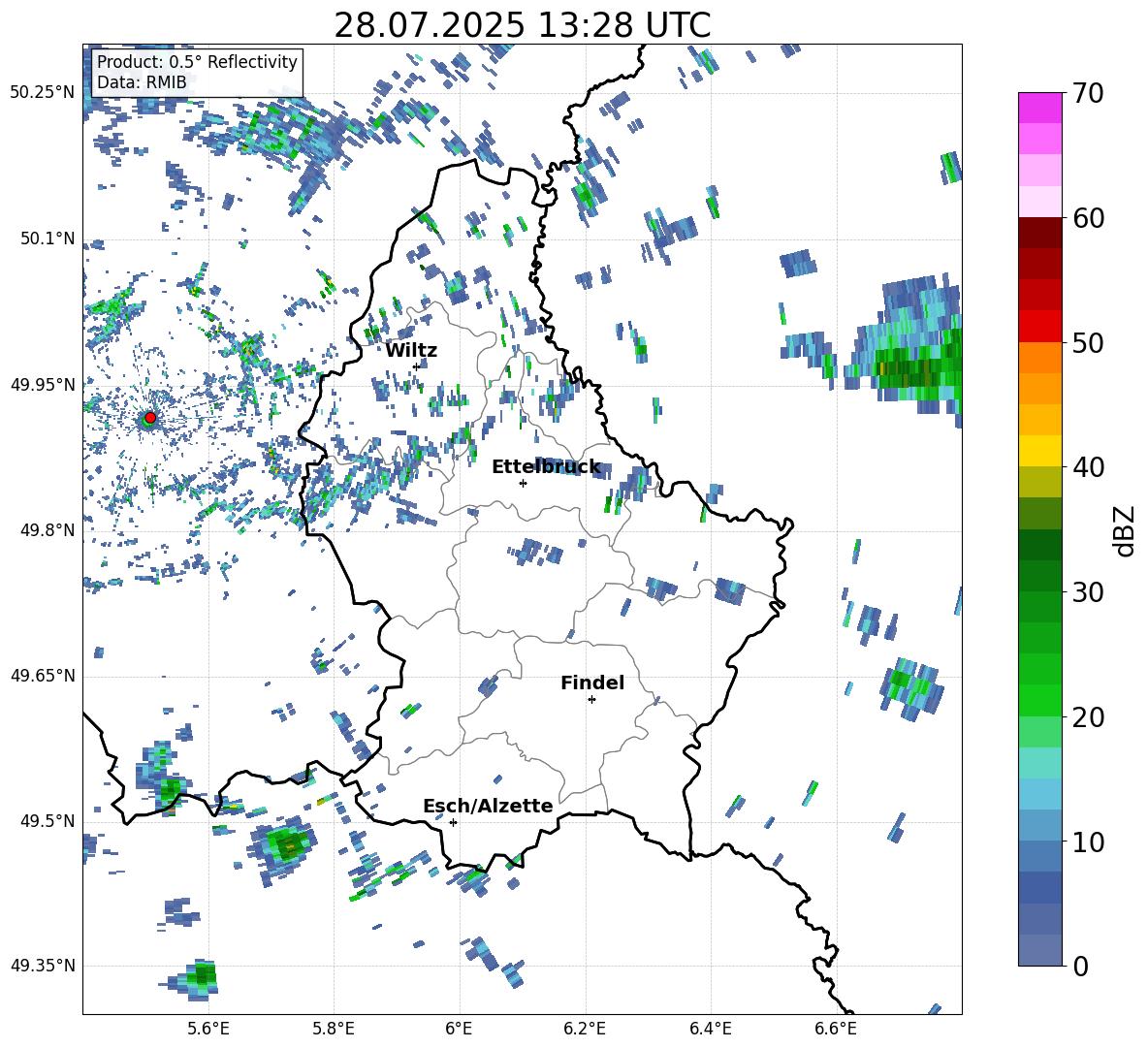Click the 0 tick on the colorbar
The image size is (1148, 1048).
1080,966
